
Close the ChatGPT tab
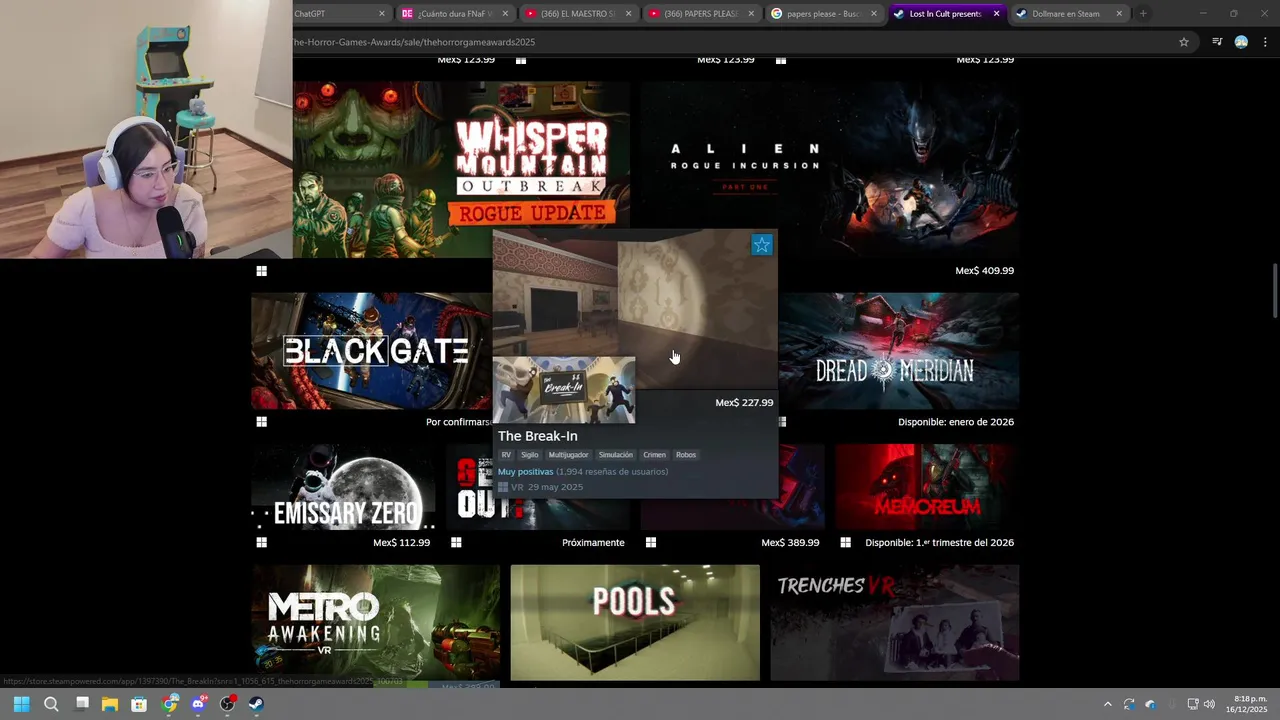click(x=382, y=14)
